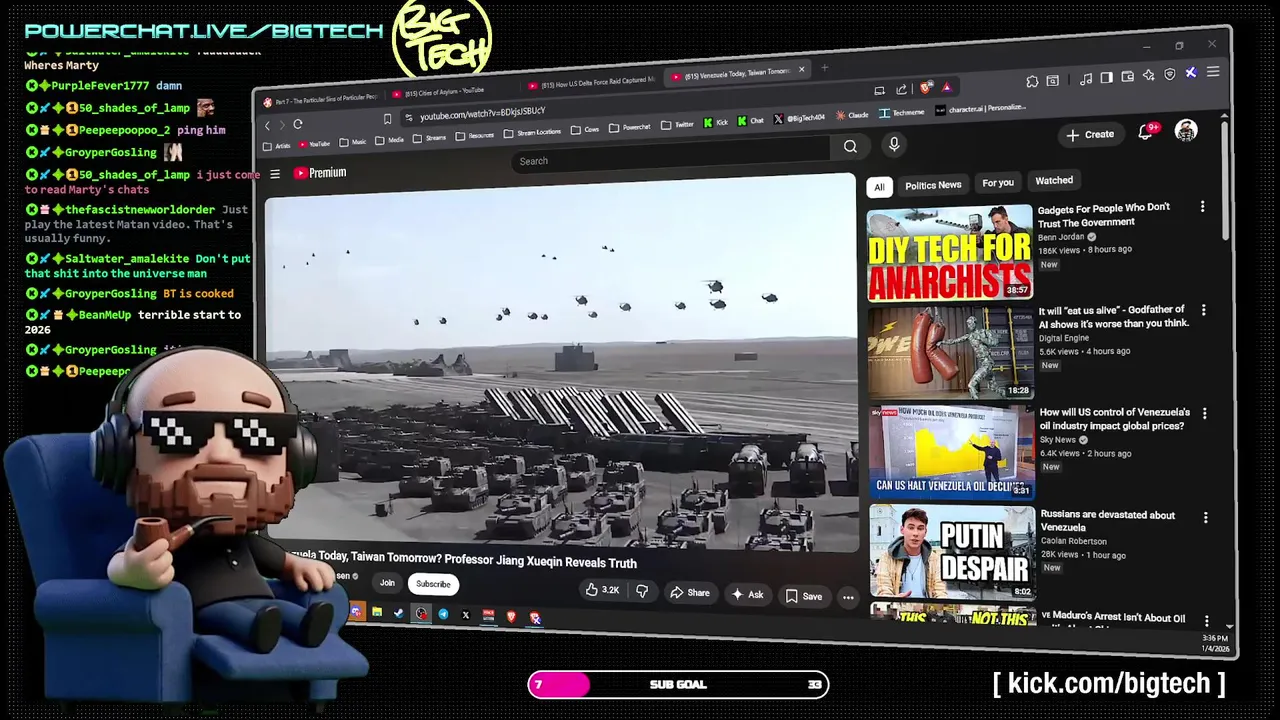Screen dimensions: 1280x720
Task: Go back in browser history
Action: pyautogui.click(x=267, y=125)
